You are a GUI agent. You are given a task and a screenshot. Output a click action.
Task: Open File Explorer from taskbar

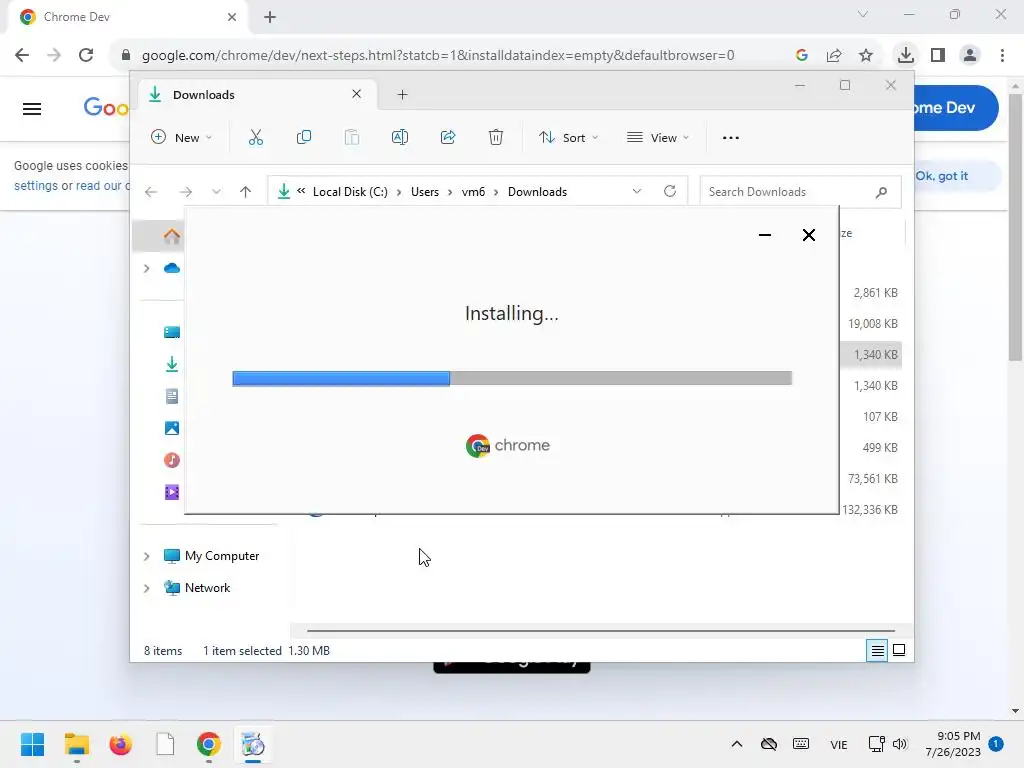76,744
